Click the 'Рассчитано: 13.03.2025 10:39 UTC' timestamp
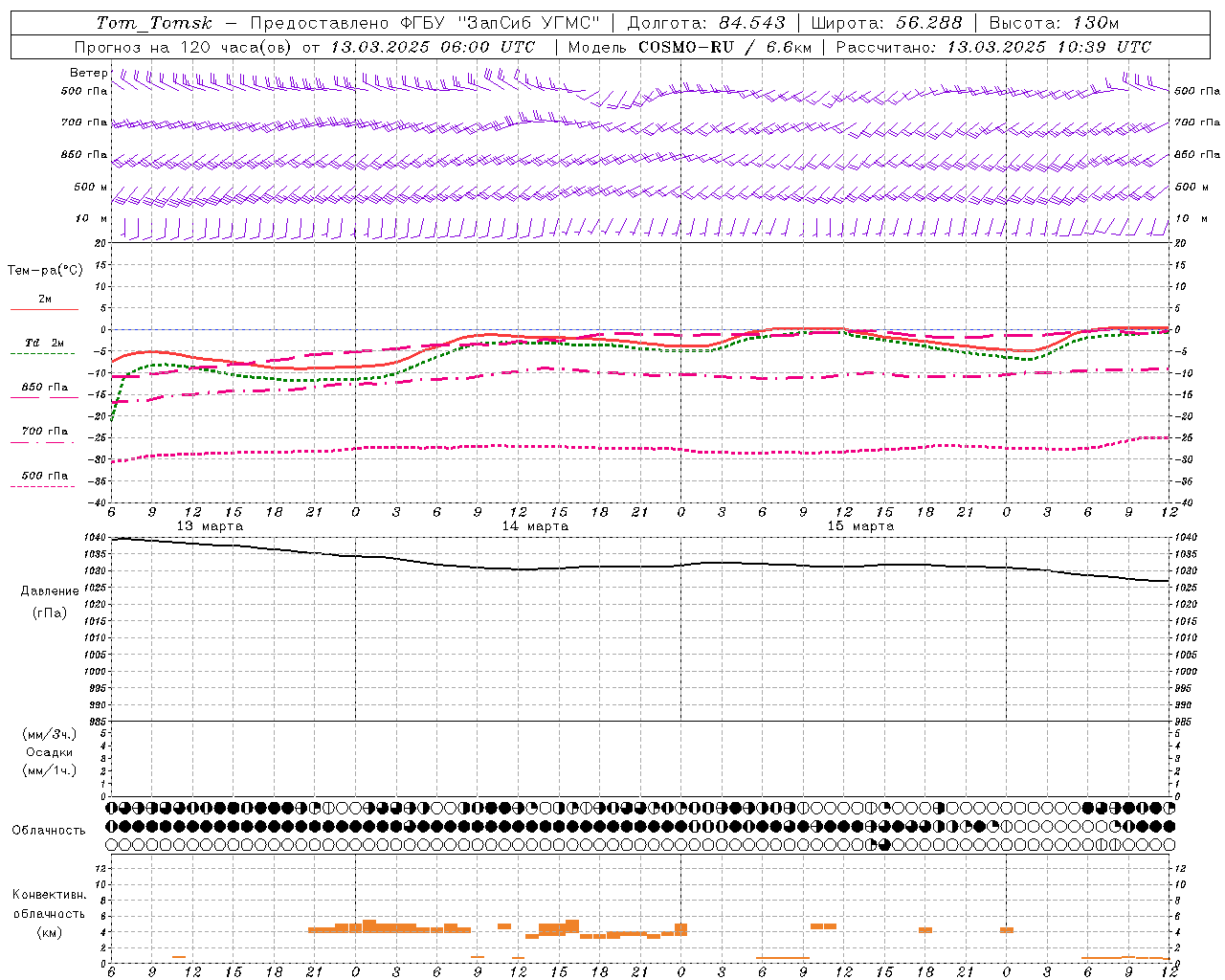This screenshot has height=980, width=1225. click(x=993, y=47)
